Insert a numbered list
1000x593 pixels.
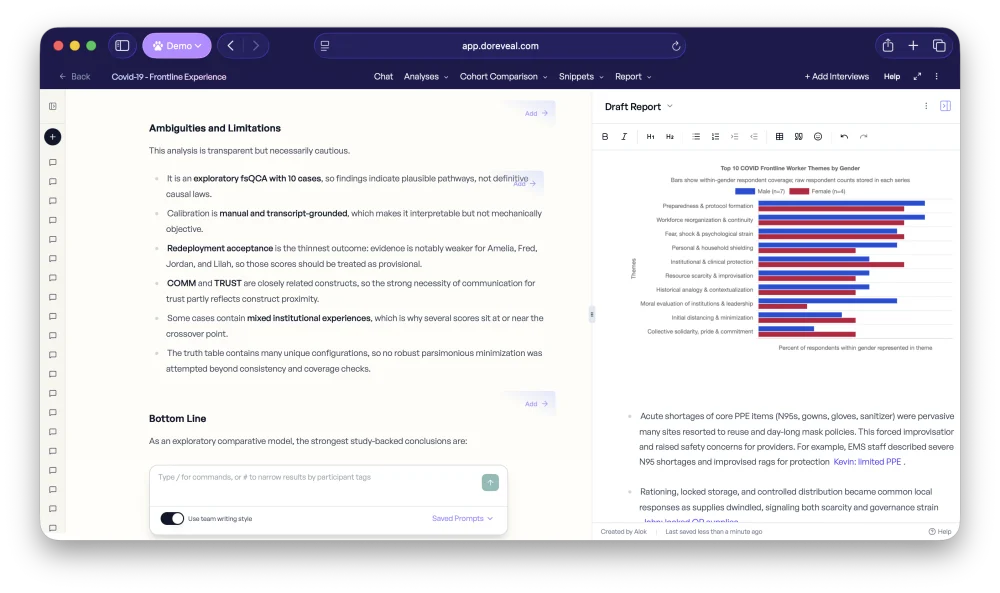pyautogui.click(x=715, y=136)
